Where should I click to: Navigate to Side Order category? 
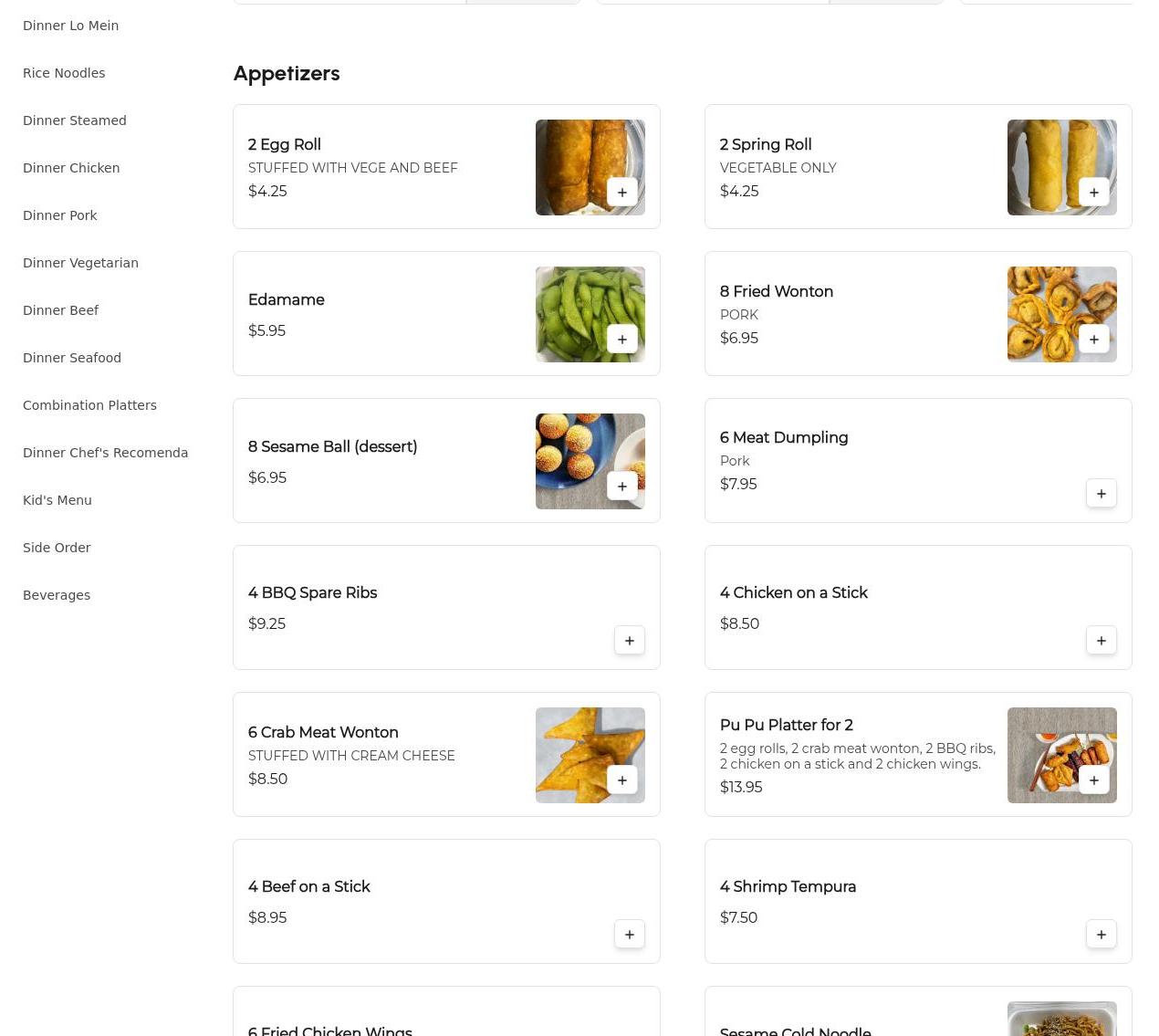click(57, 548)
